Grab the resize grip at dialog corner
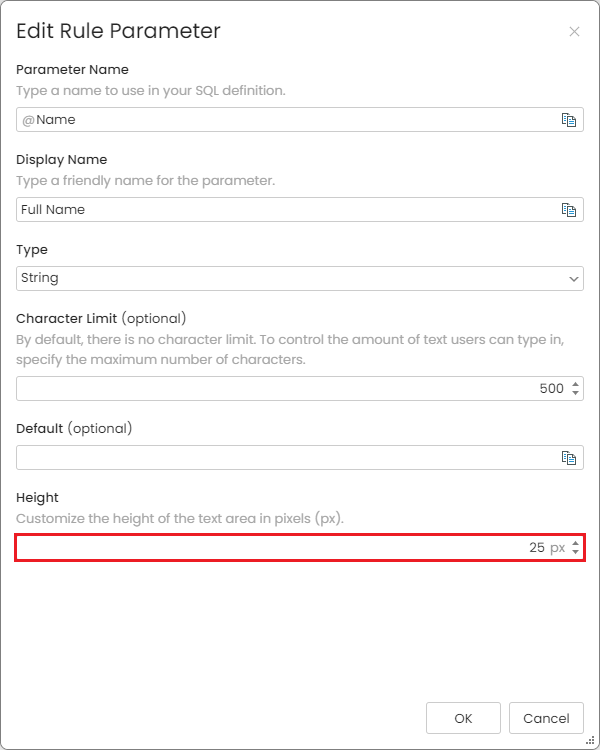This screenshot has width=600, height=750. coord(590,740)
